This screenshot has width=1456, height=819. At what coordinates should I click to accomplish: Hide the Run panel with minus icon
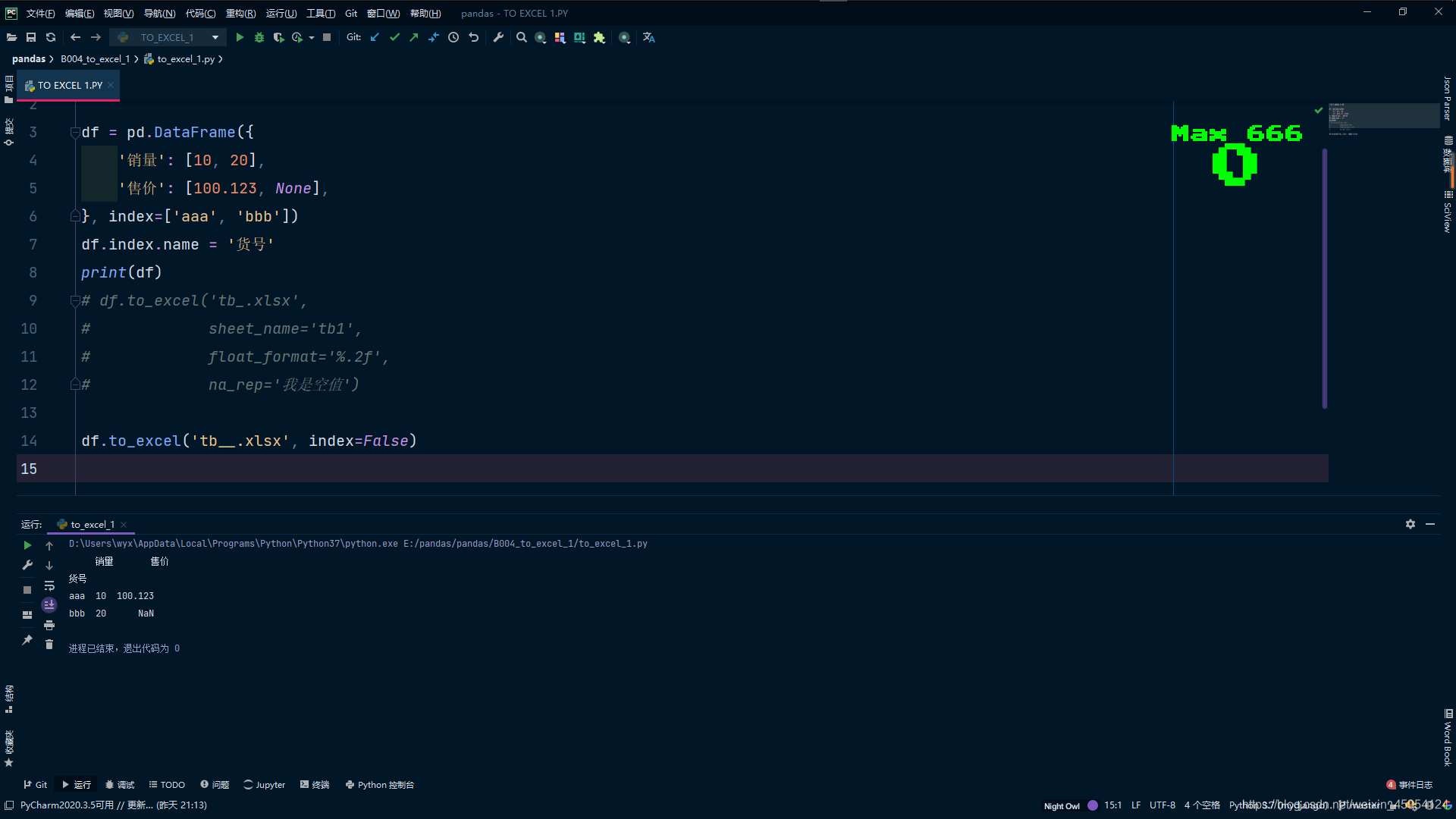[1430, 524]
